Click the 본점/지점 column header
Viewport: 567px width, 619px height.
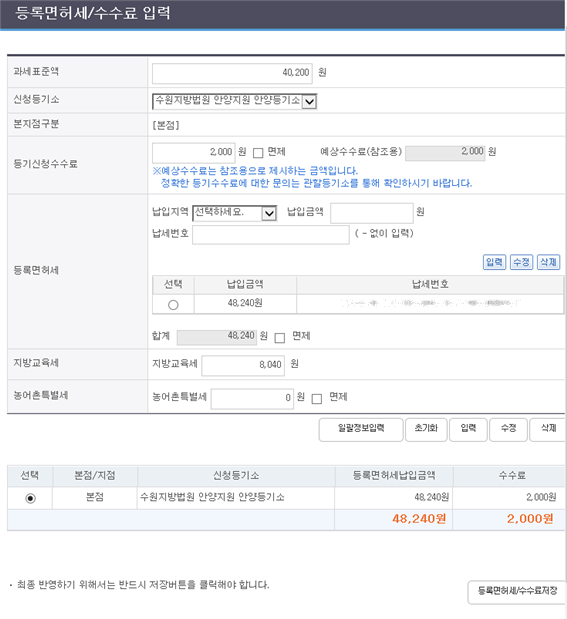tap(95, 475)
